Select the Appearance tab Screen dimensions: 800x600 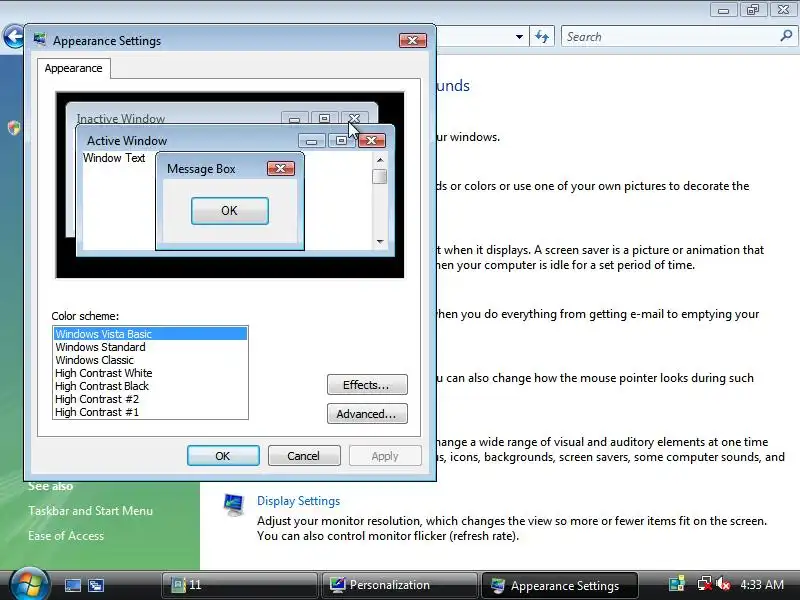[x=73, y=68]
